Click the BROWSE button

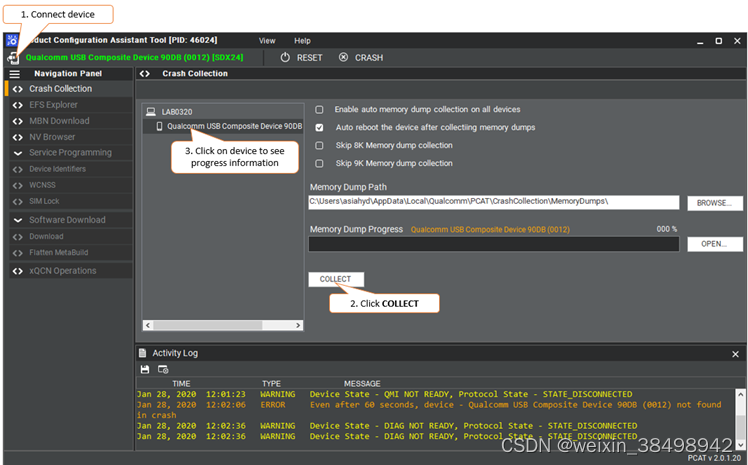[x=715, y=203]
